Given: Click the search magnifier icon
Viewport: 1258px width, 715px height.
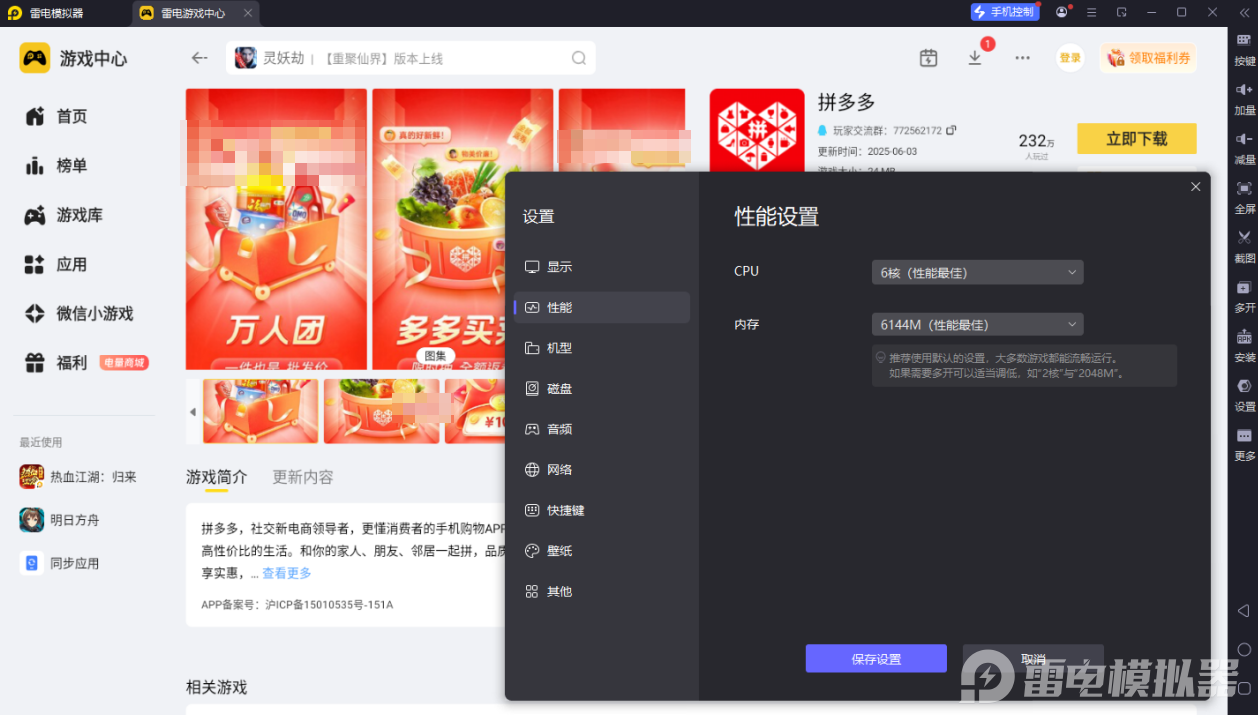Looking at the screenshot, I should click(x=579, y=58).
